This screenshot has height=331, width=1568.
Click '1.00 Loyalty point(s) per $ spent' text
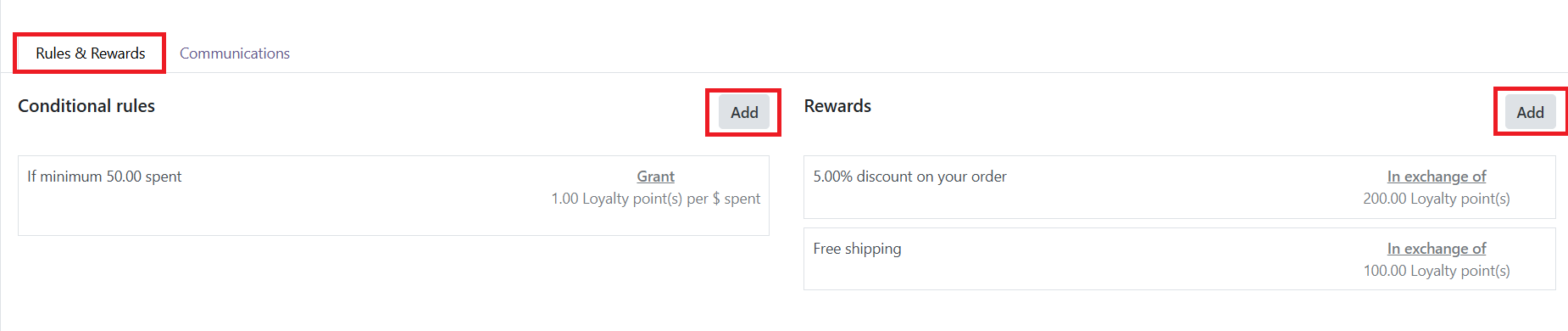click(655, 199)
